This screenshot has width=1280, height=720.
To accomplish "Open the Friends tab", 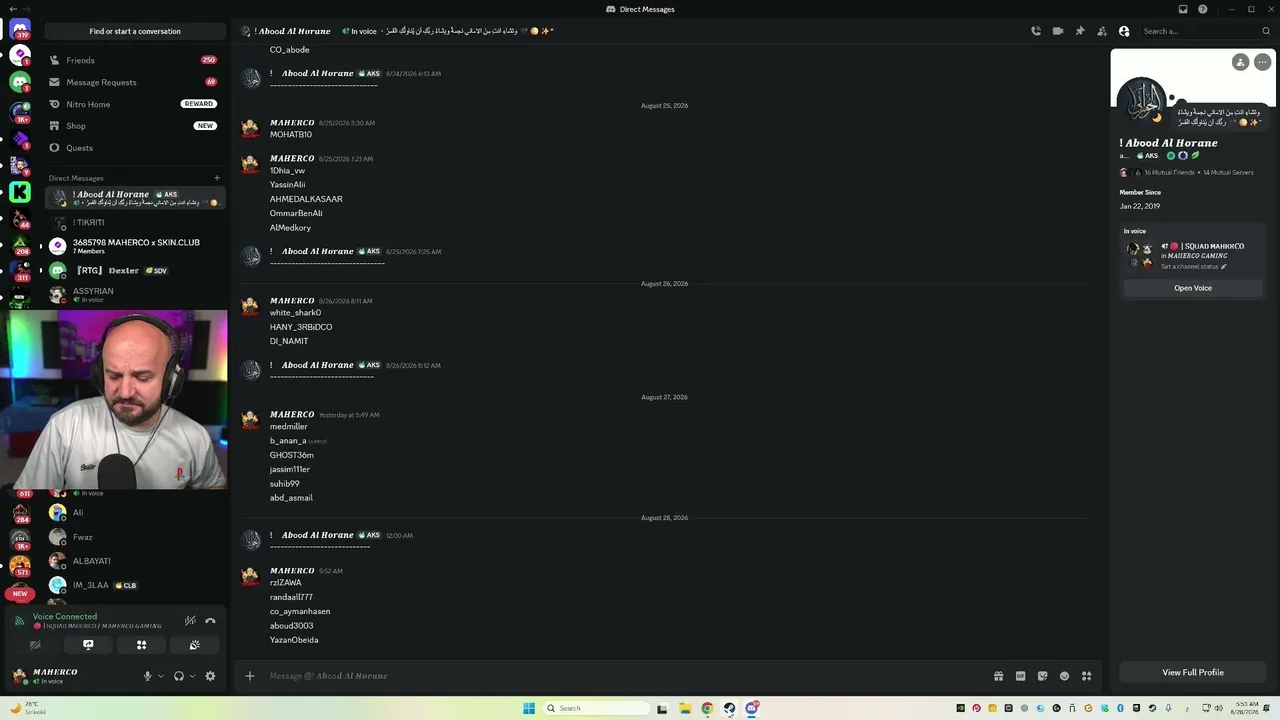I will point(135,60).
